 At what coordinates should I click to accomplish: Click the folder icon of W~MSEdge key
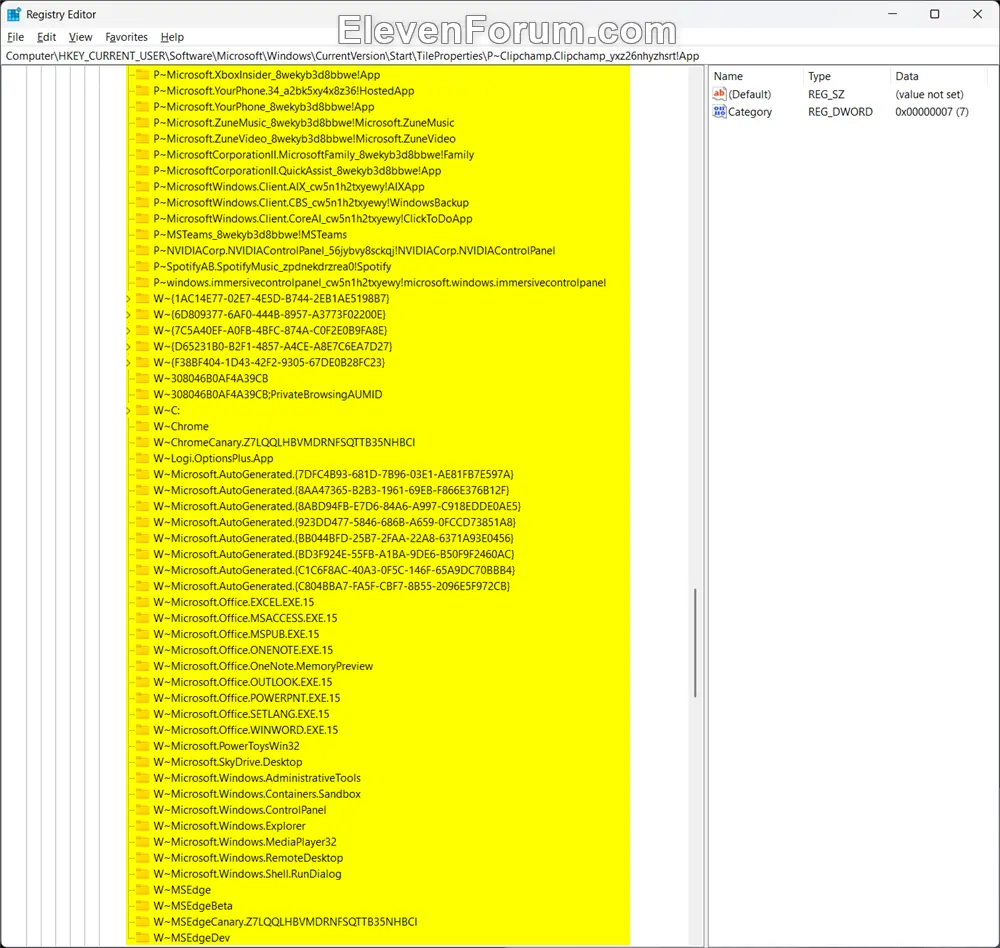click(x=142, y=890)
